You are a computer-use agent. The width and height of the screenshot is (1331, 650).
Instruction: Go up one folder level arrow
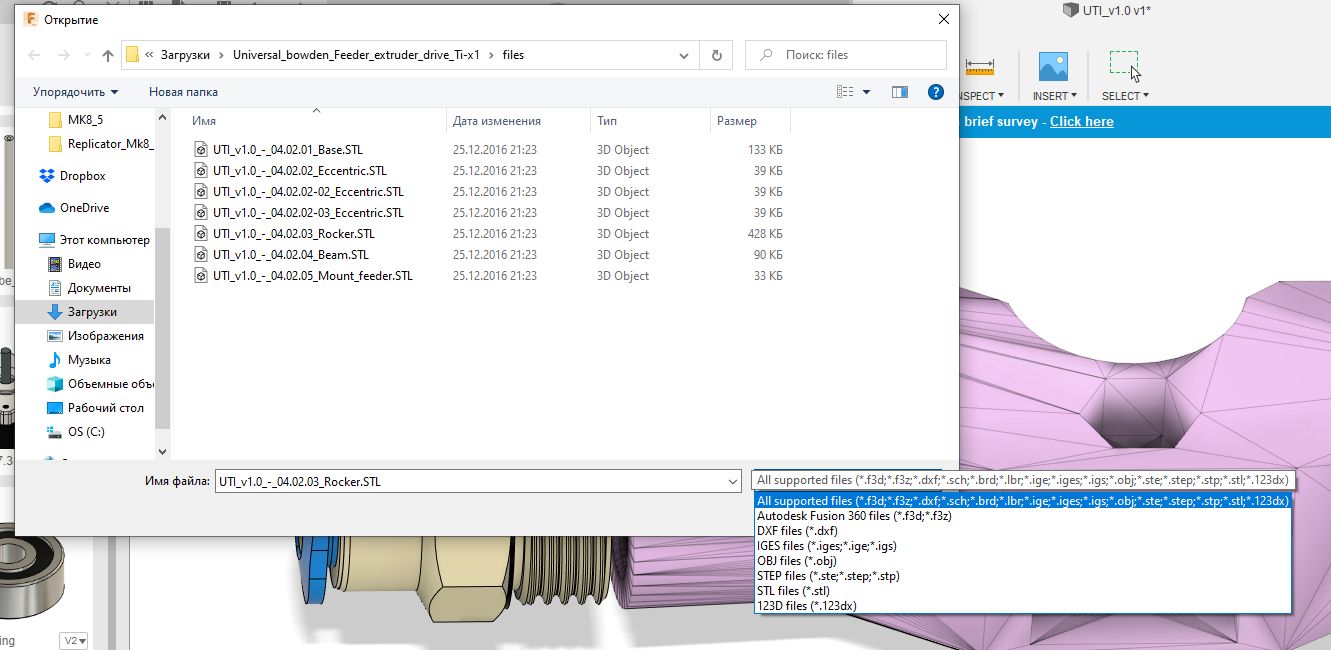108,55
